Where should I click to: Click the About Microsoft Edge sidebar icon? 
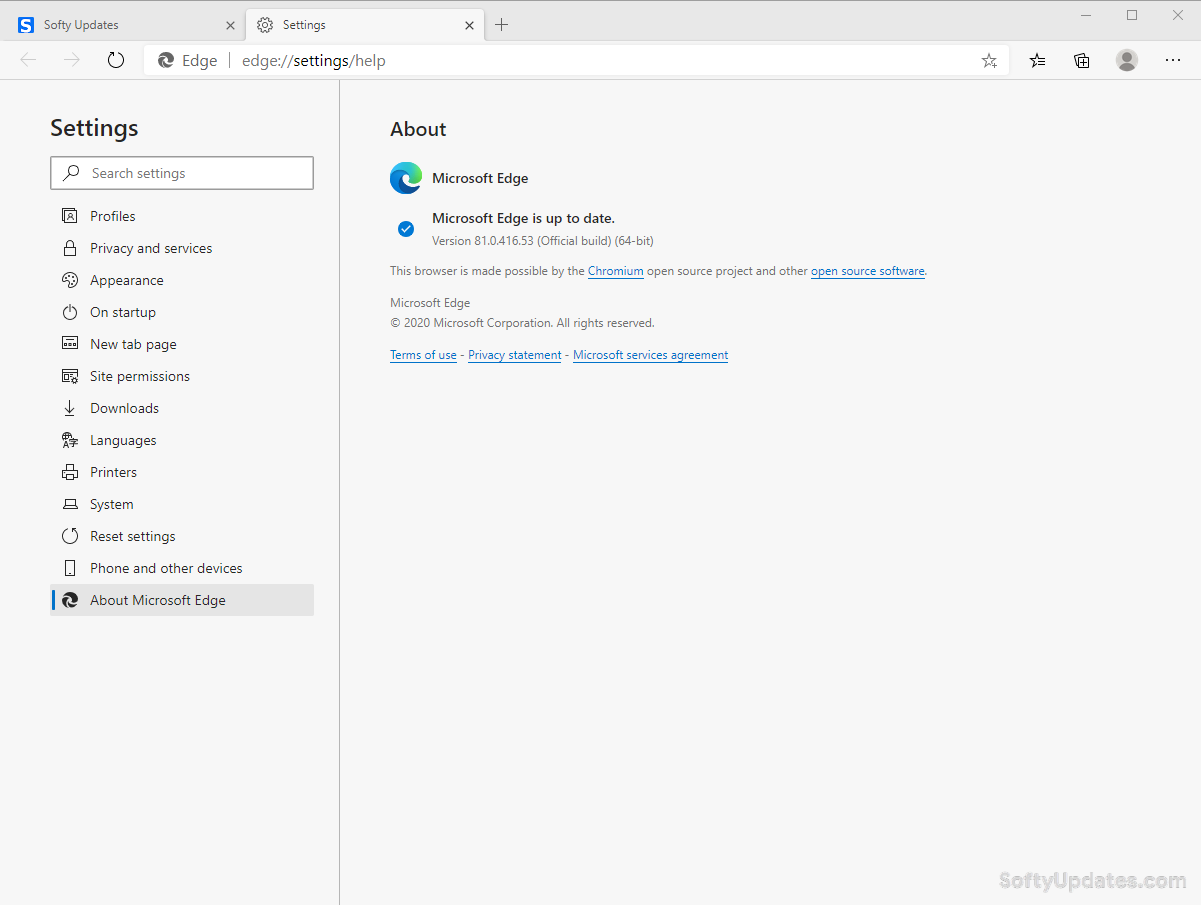point(70,600)
